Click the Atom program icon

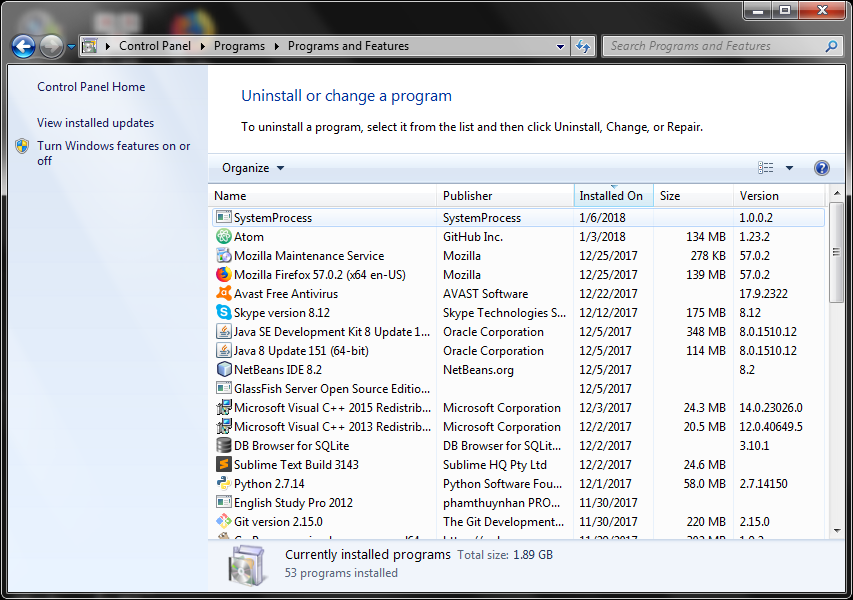point(224,237)
